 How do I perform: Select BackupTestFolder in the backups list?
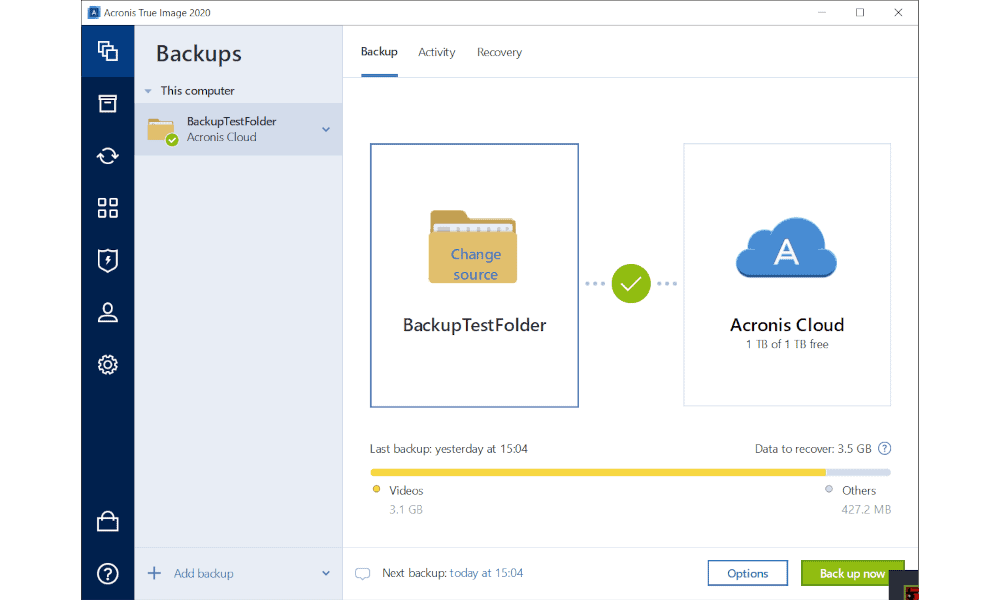coord(239,129)
